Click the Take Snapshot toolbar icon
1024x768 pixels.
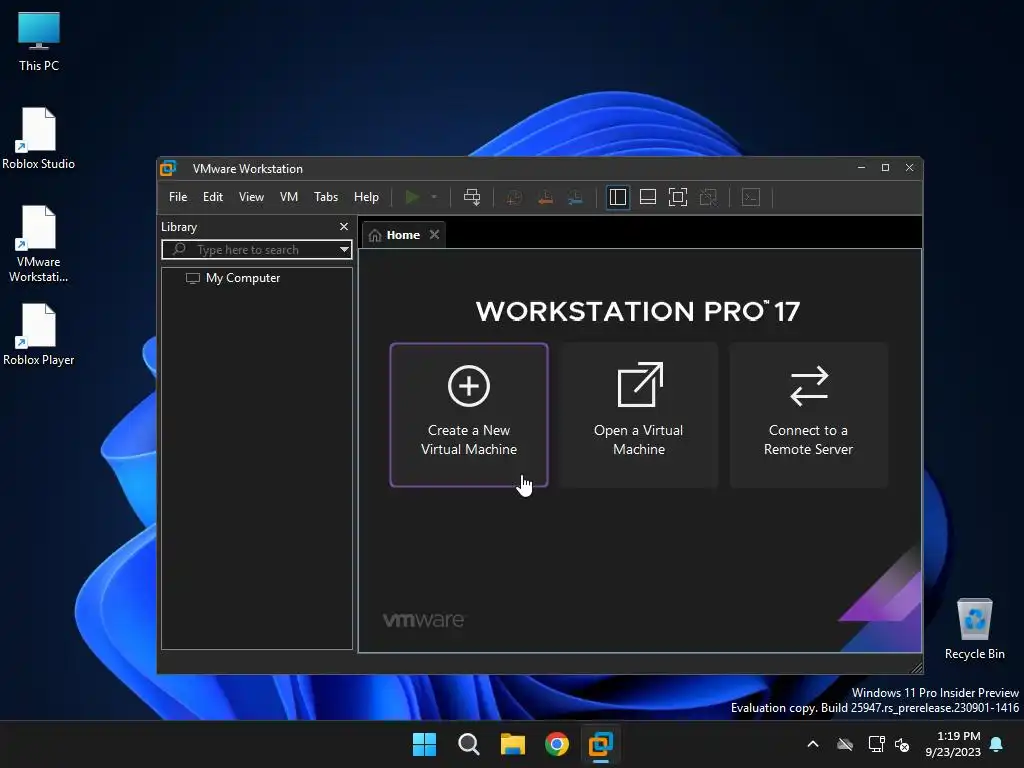click(514, 197)
